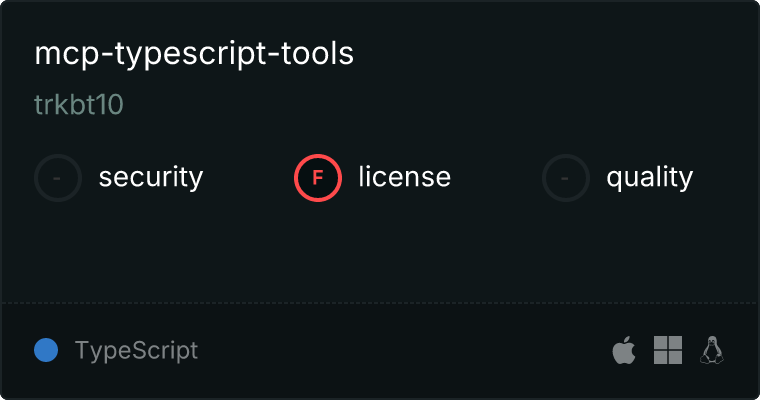Click empty space right of the card title
Screen dimensions: 760x400
tap(550, 54)
